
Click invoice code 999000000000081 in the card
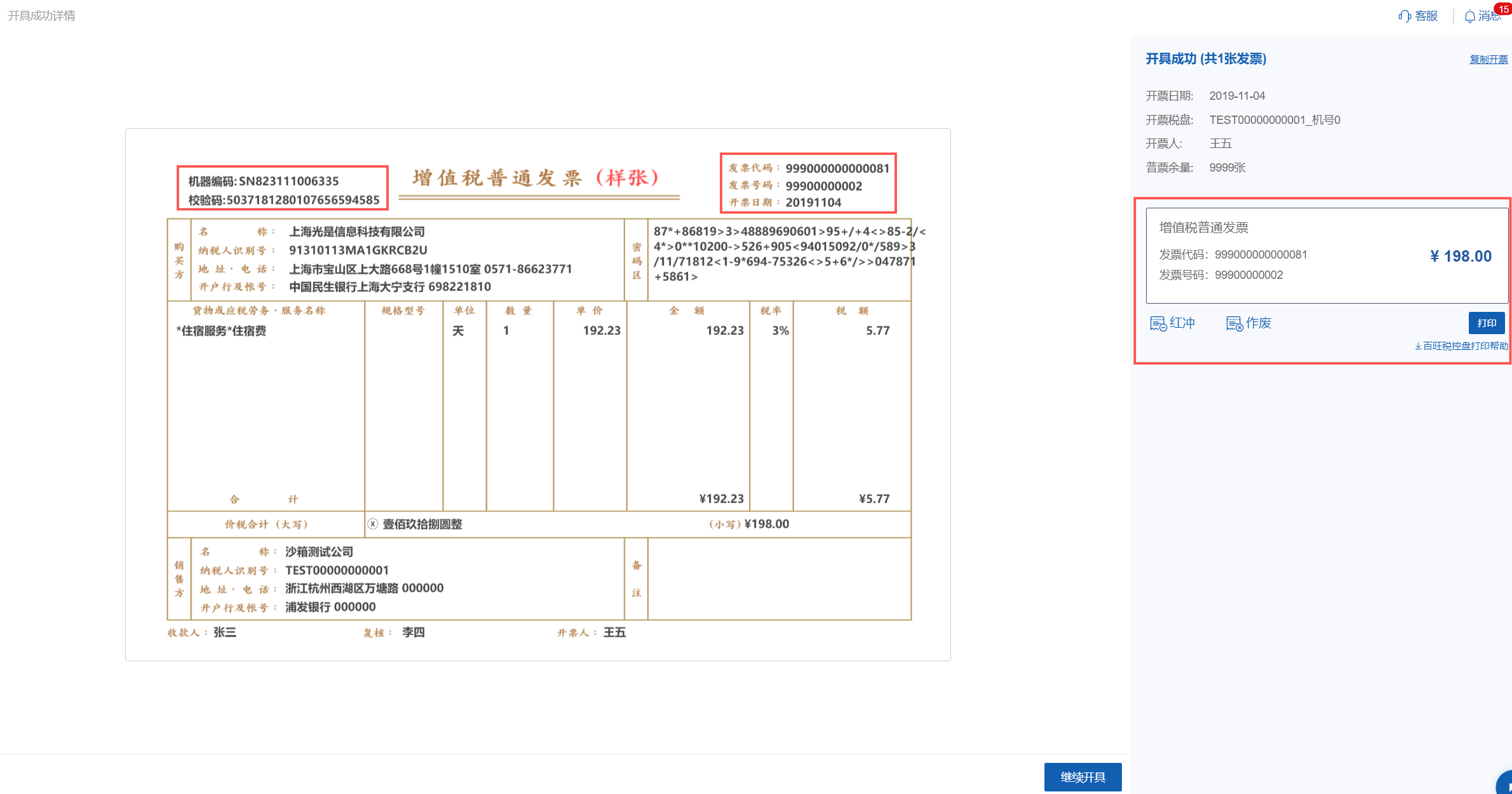tap(1261, 255)
